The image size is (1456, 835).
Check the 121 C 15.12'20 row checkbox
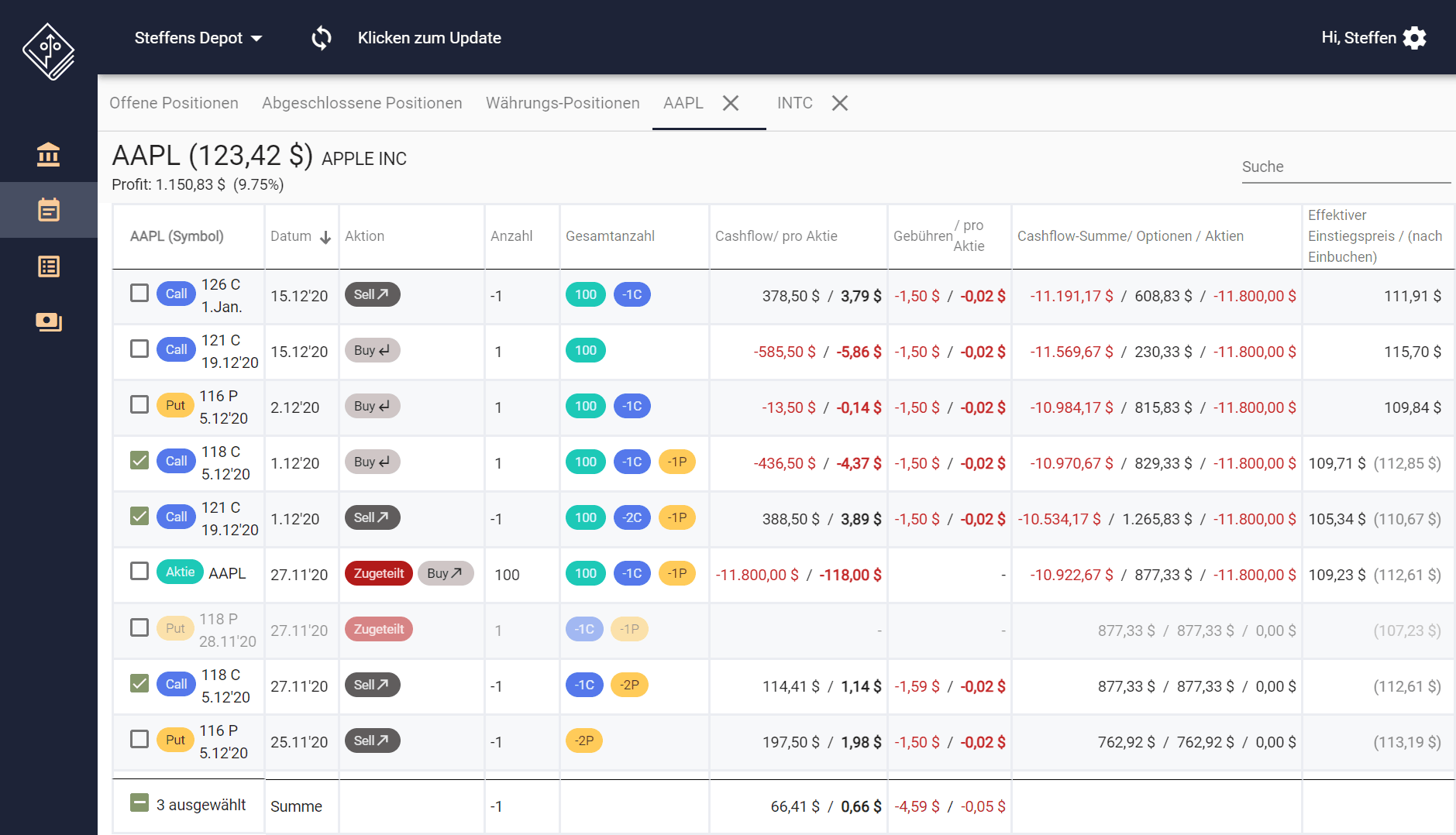pyautogui.click(x=139, y=349)
